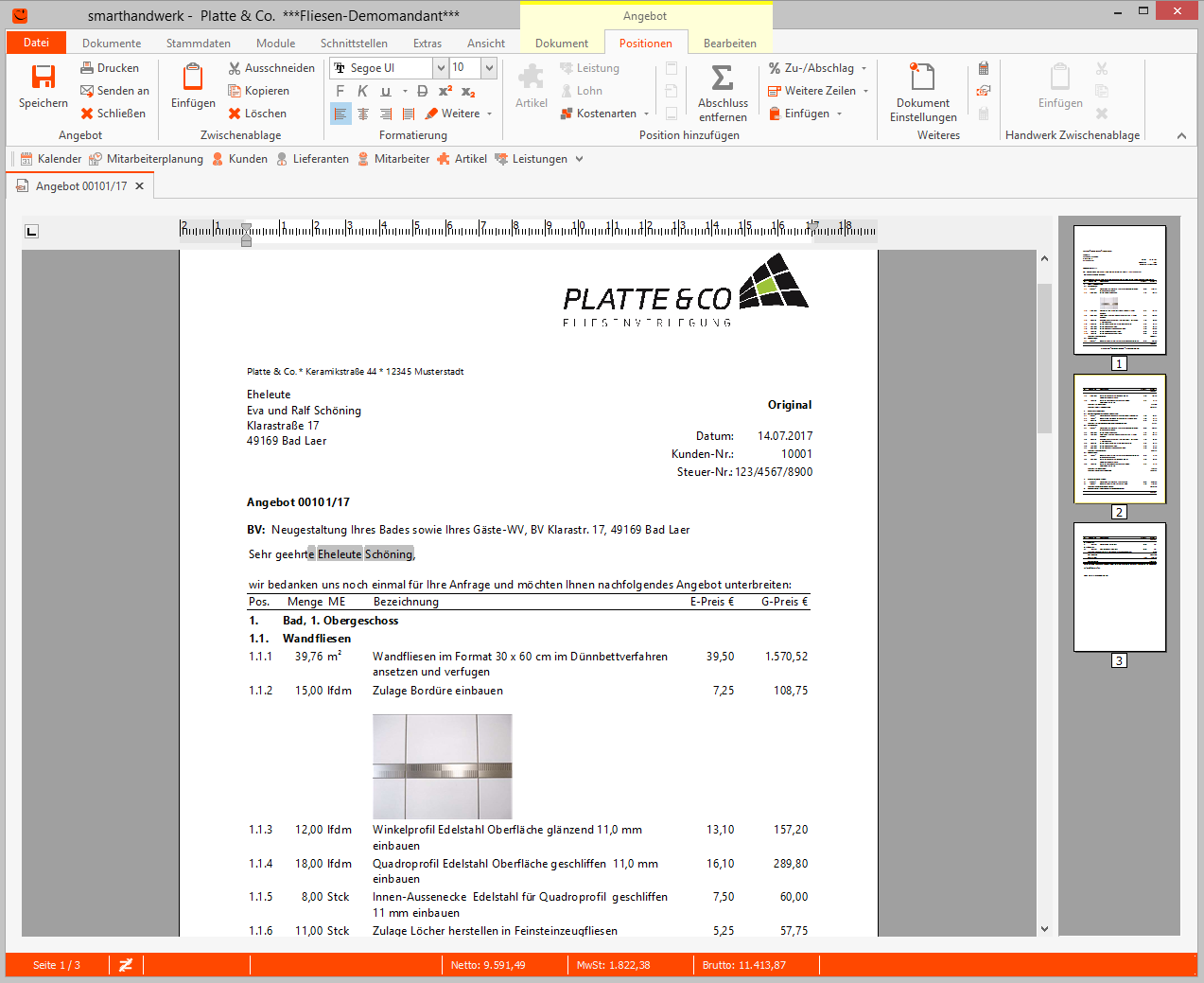Align text right
The height and width of the screenshot is (983, 1204).
(x=386, y=114)
